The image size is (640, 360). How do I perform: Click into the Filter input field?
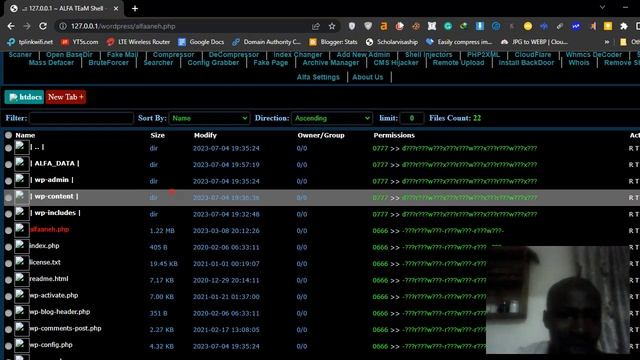click(x=81, y=118)
